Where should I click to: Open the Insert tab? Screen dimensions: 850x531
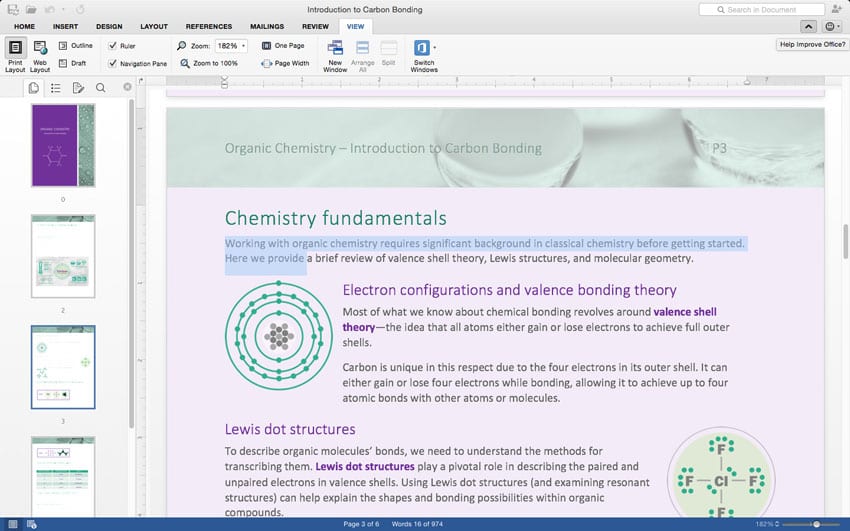click(x=65, y=26)
